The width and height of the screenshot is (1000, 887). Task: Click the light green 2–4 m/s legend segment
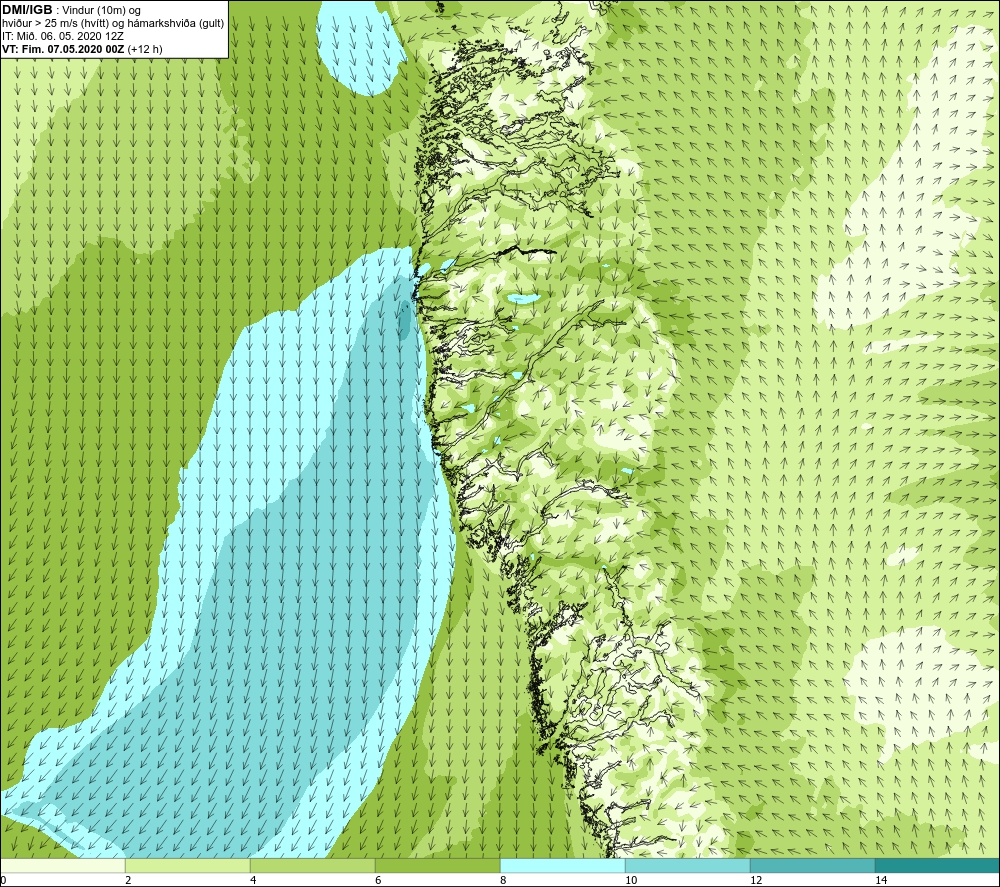coord(188,866)
